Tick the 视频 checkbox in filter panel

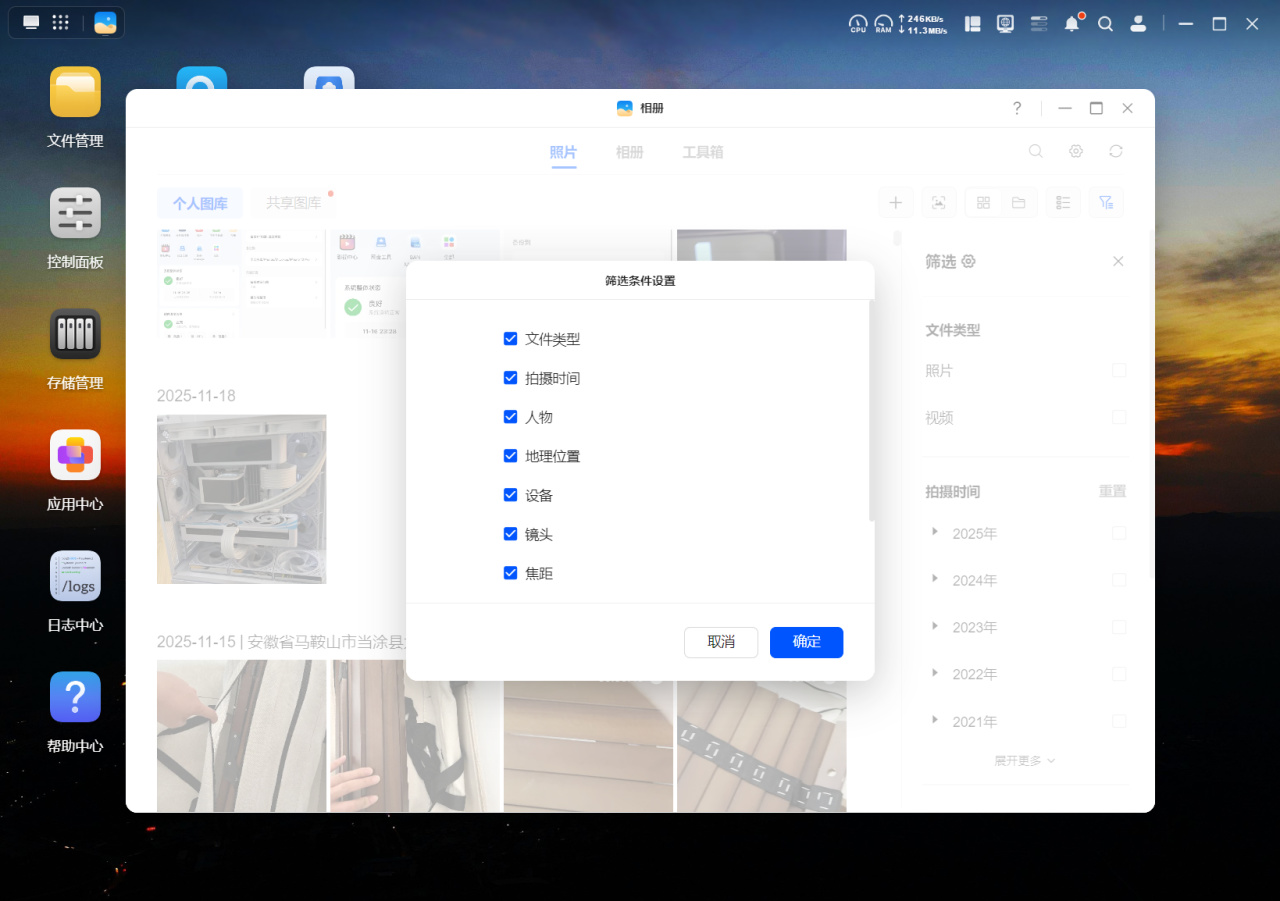tap(1119, 417)
